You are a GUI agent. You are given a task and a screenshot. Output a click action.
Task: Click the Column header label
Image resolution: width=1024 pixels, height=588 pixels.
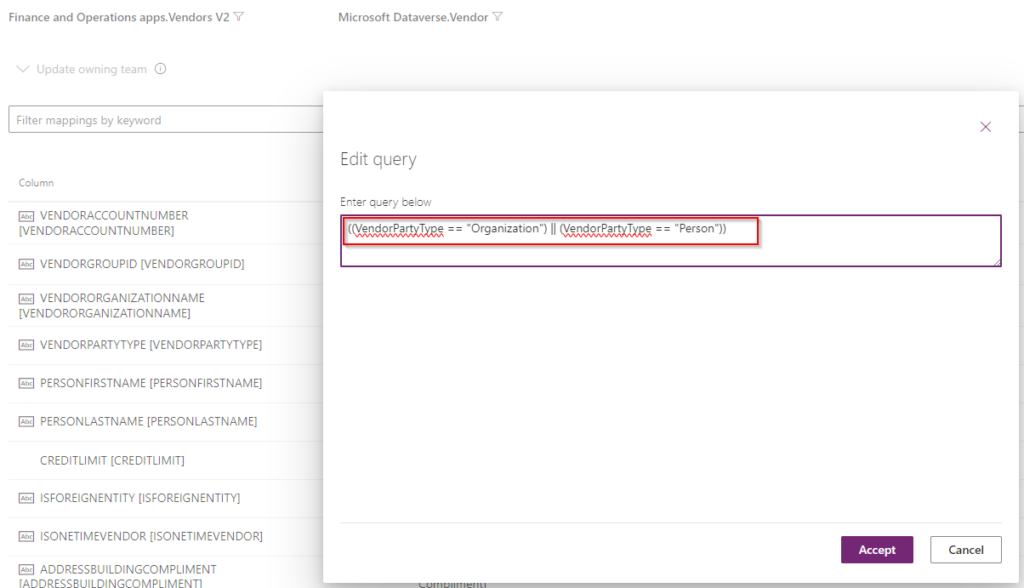(x=36, y=183)
